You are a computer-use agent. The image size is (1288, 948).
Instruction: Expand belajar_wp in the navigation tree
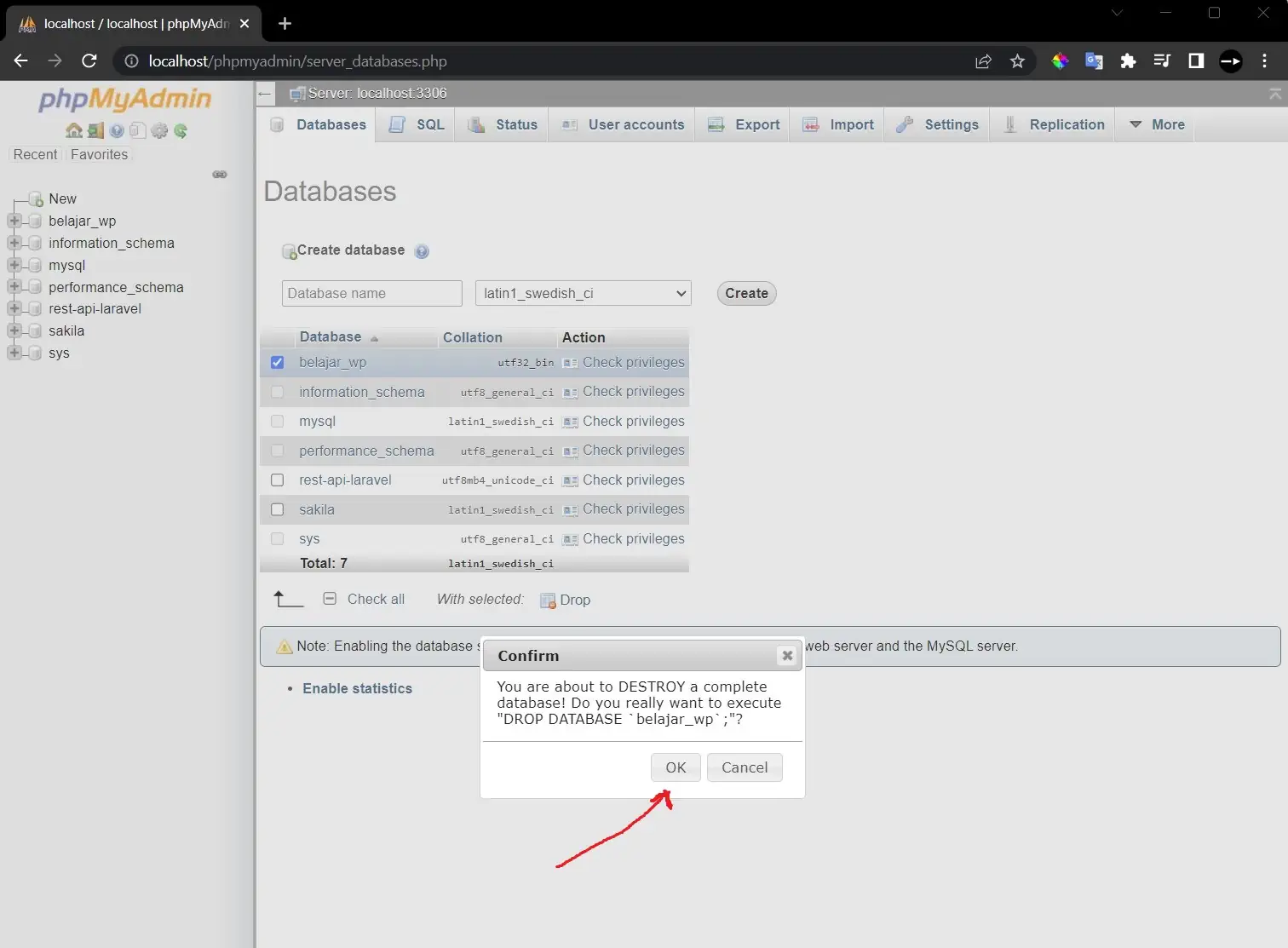(x=14, y=221)
